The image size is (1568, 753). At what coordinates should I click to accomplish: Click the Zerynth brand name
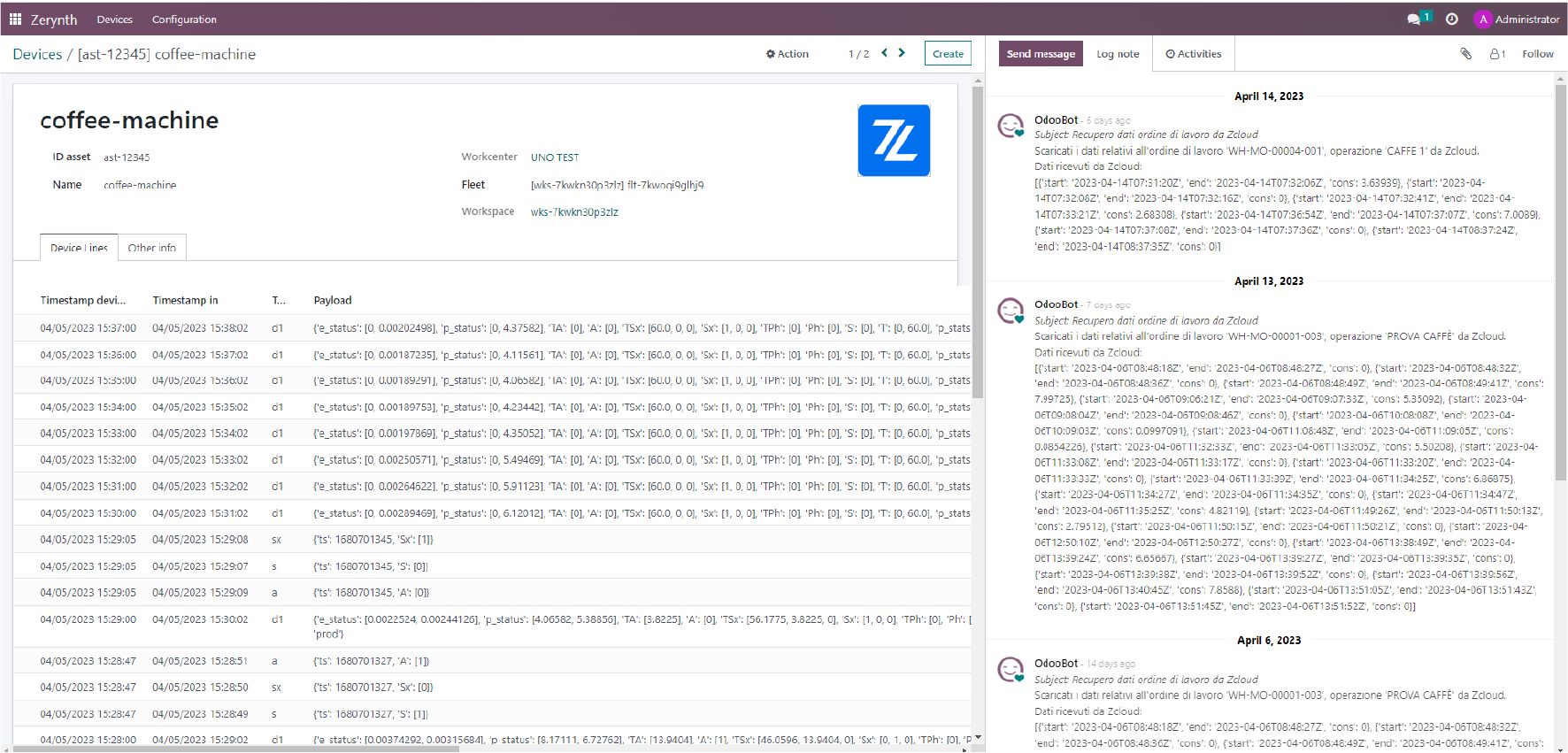(x=54, y=19)
